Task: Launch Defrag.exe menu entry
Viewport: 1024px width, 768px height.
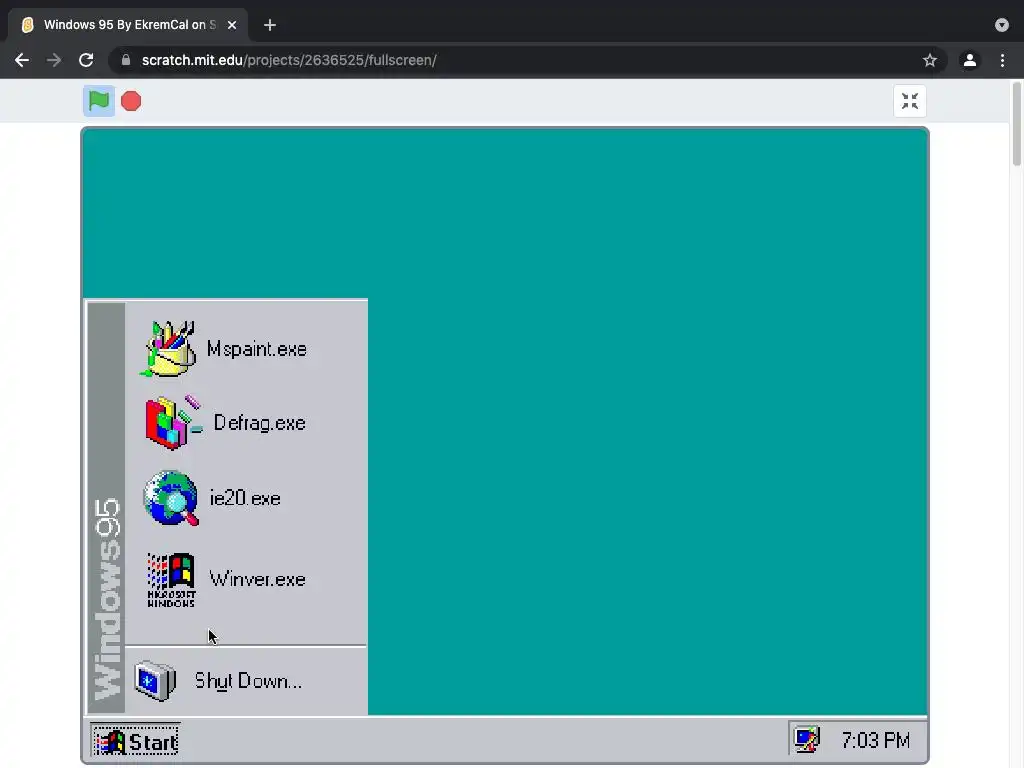Action: click(259, 423)
